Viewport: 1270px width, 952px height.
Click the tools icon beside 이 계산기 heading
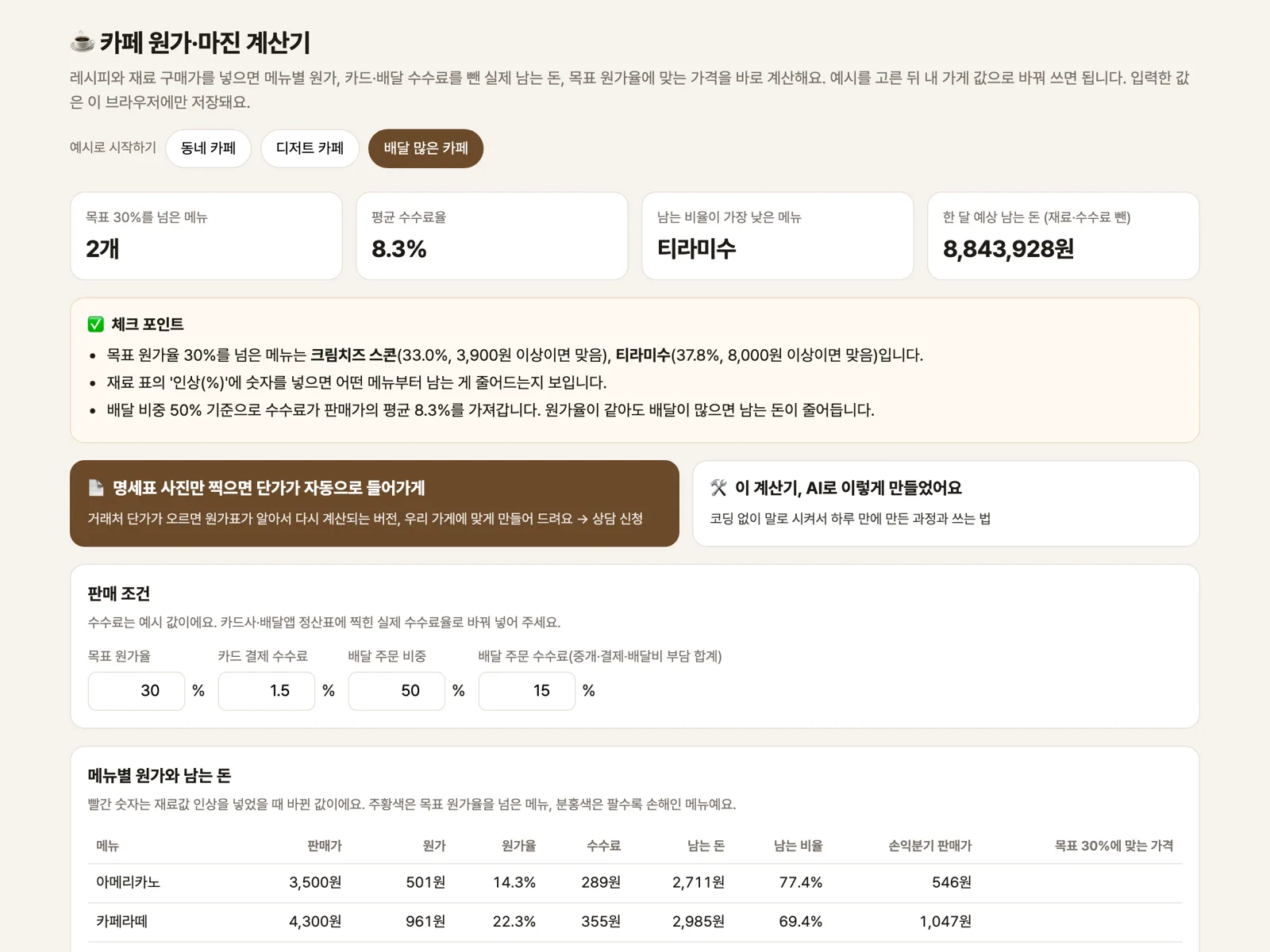(x=718, y=488)
